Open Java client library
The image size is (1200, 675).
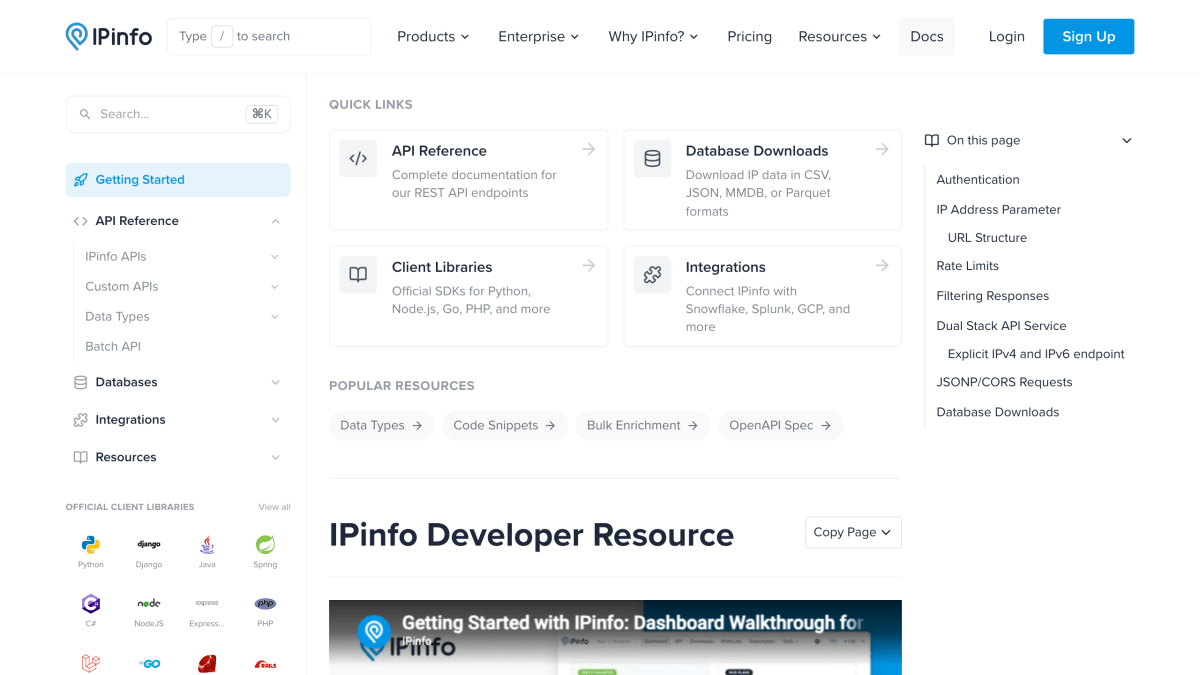207,551
